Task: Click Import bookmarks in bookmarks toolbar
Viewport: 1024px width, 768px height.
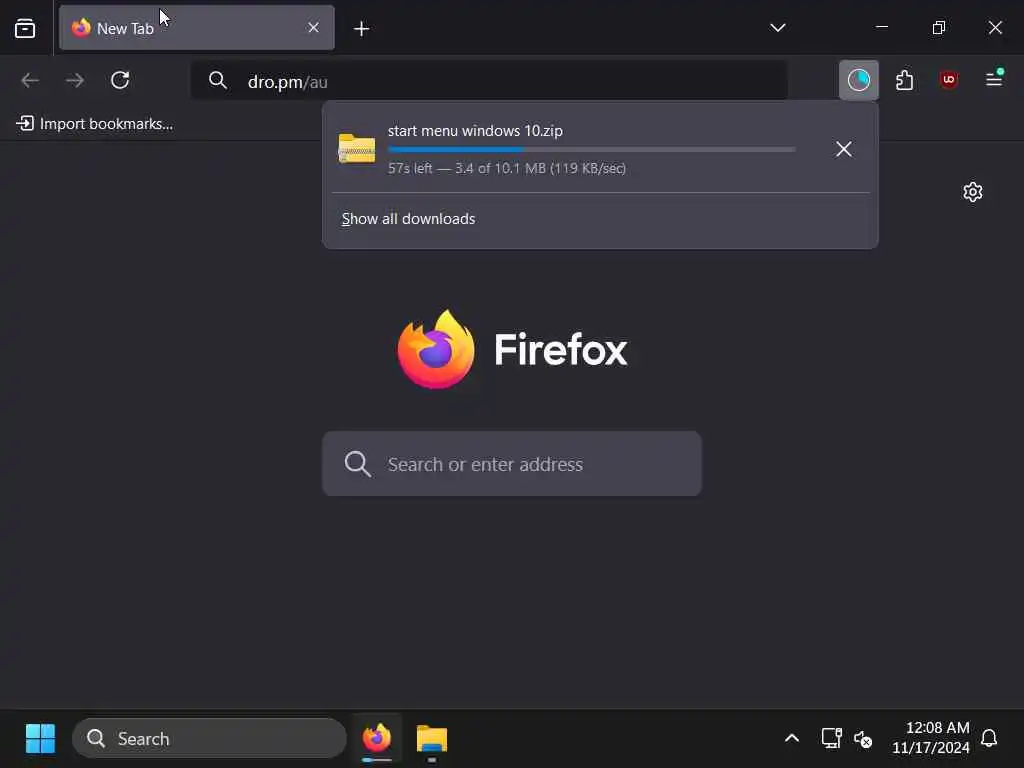Action: [x=95, y=123]
